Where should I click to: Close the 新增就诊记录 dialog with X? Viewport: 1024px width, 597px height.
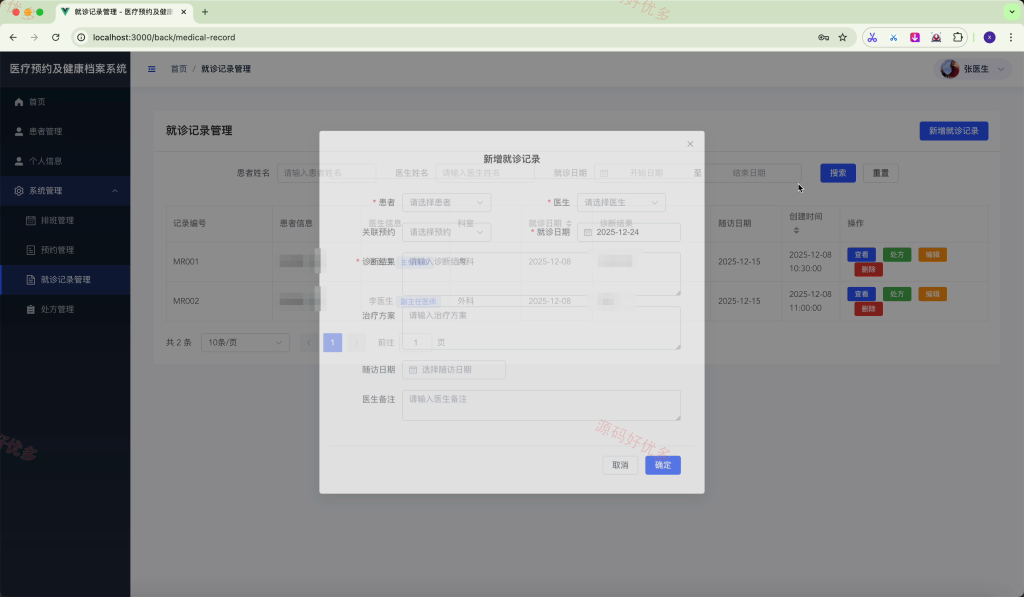690,144
